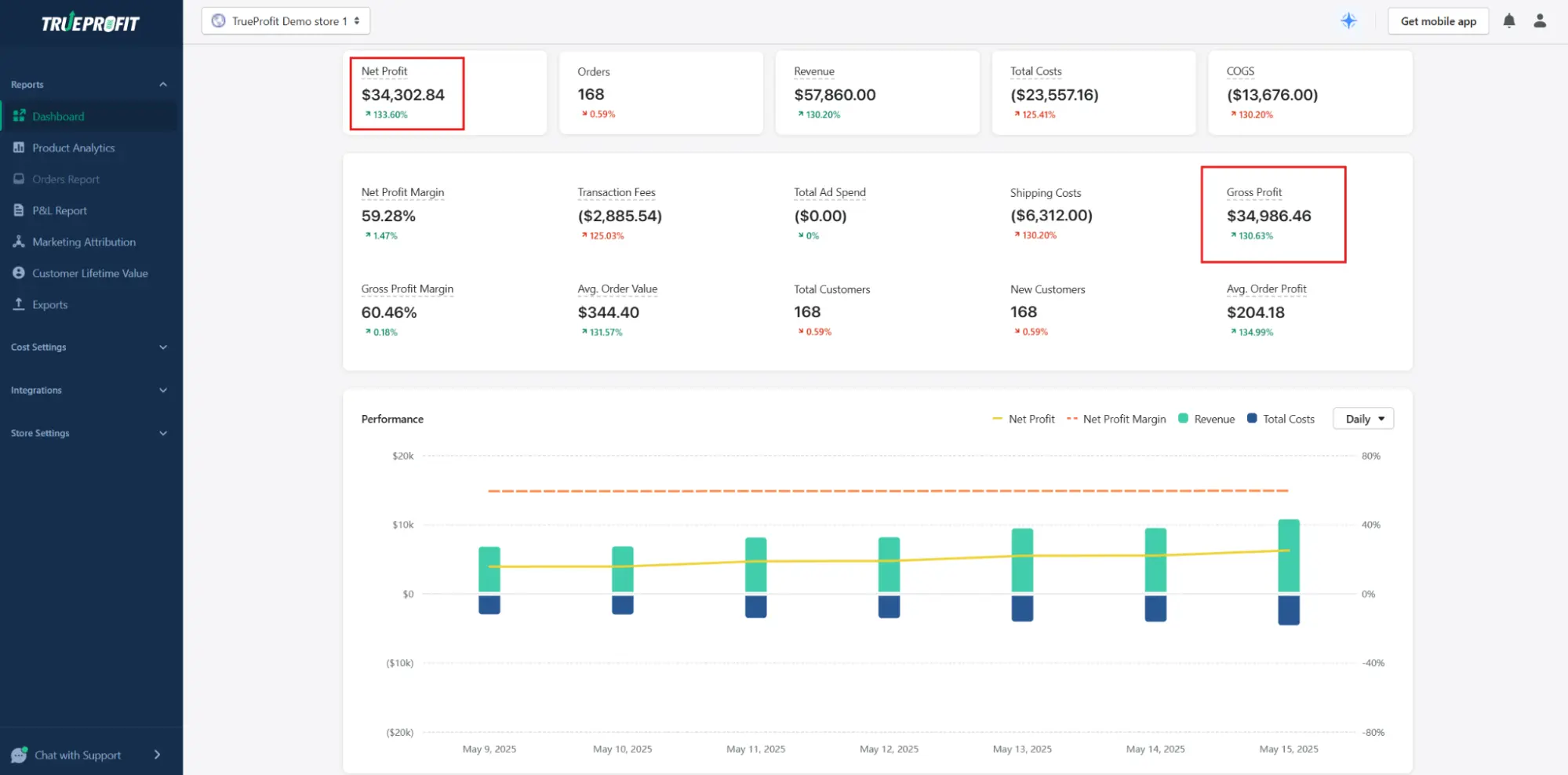Collapse the Reports section chevron
Screen dimensions: 1568x775
[163, 84]
